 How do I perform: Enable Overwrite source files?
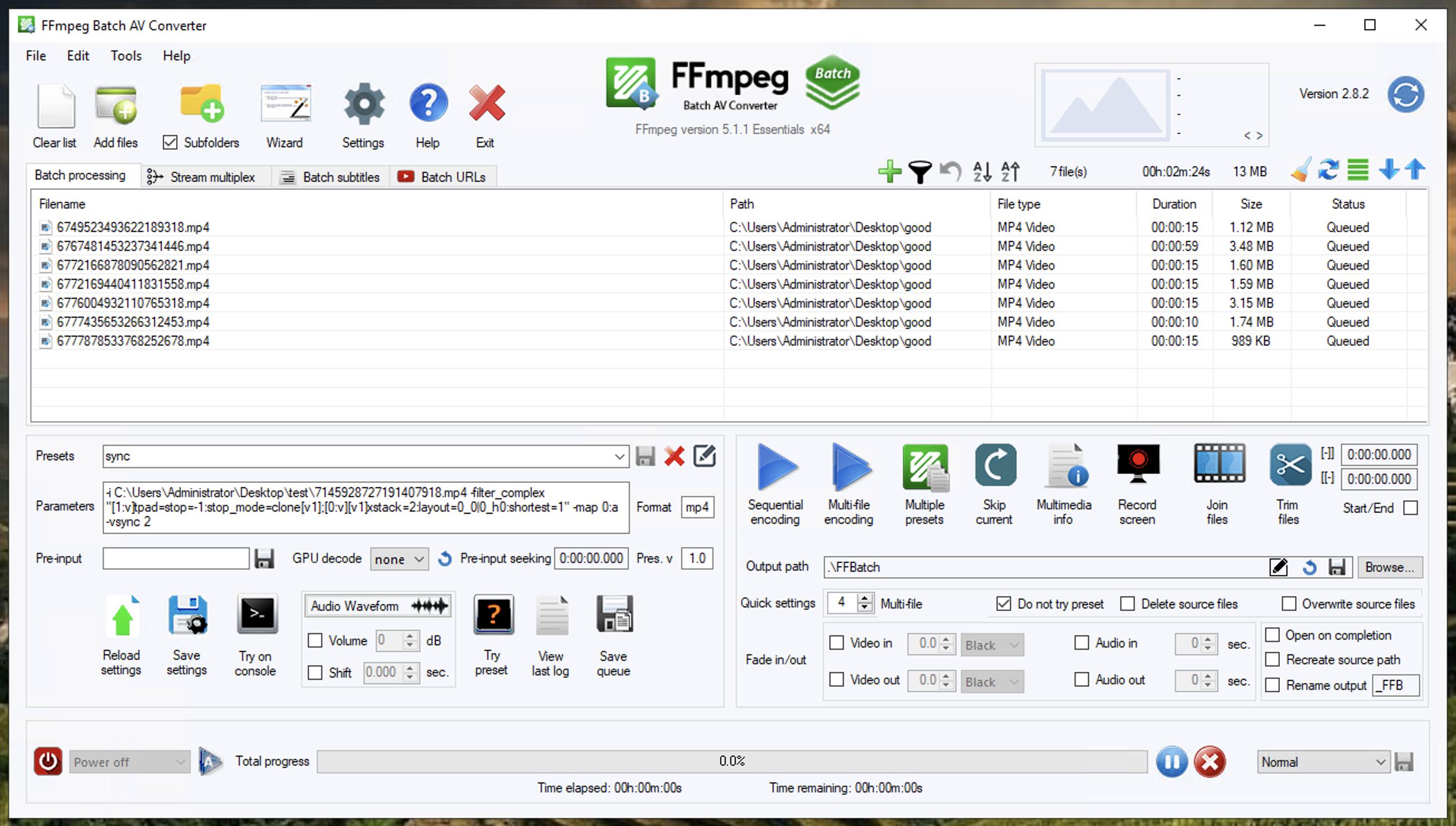pos(1289,604)
